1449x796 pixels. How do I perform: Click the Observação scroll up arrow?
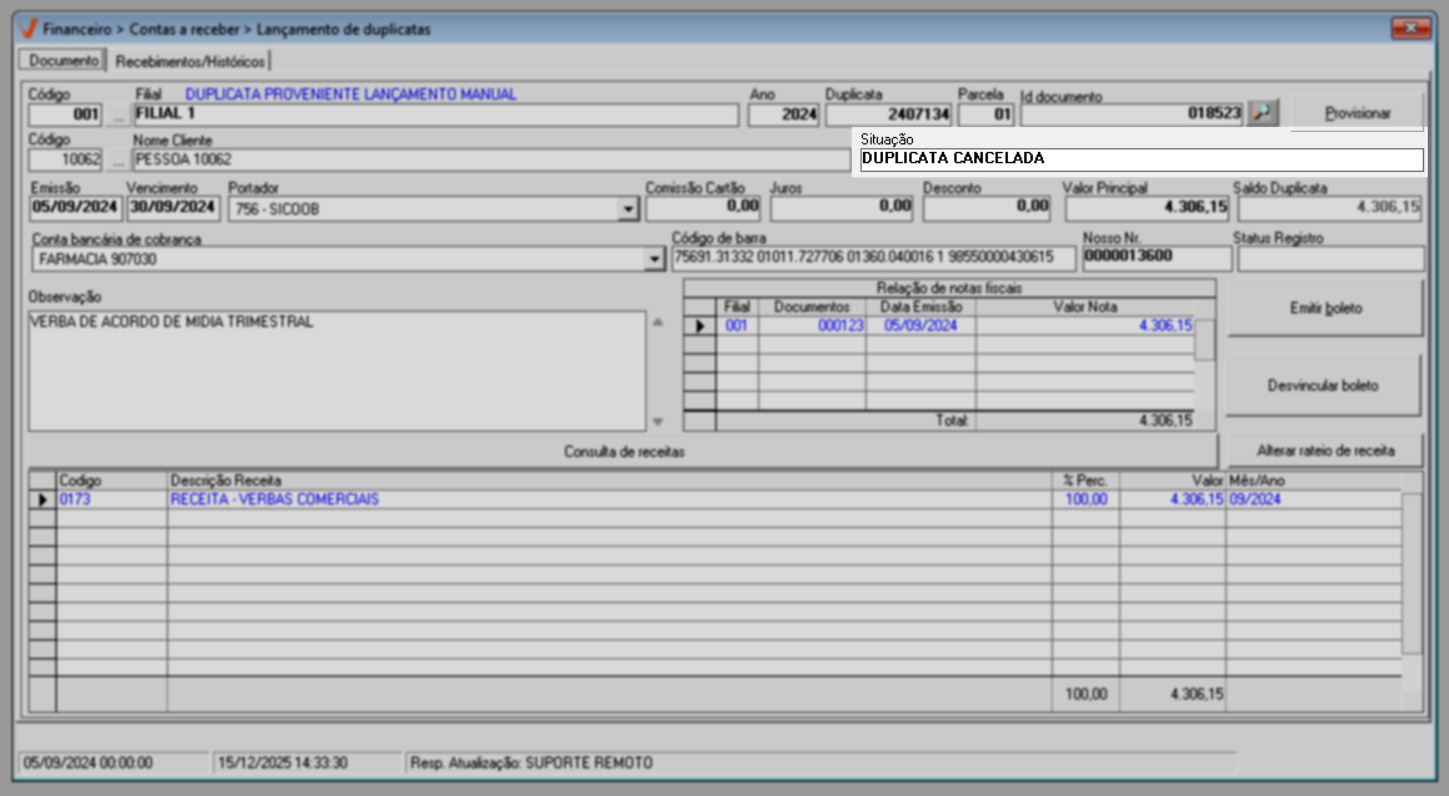(x=657, y=322)
